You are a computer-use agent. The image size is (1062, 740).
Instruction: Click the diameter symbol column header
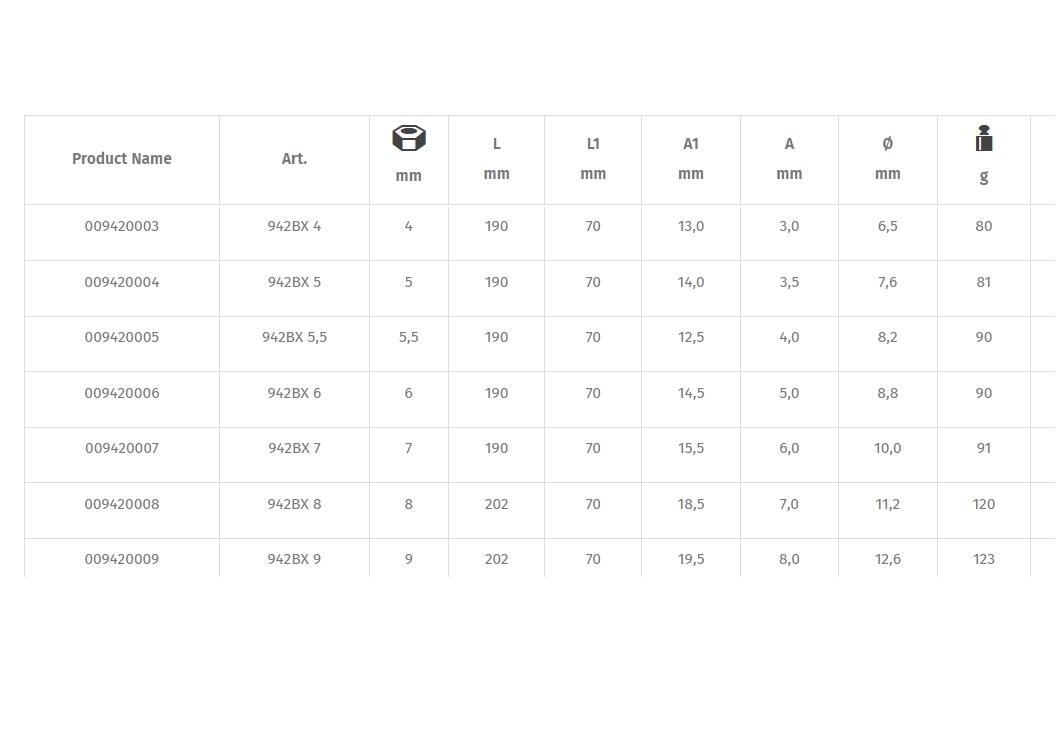click(x=887, y=159)
